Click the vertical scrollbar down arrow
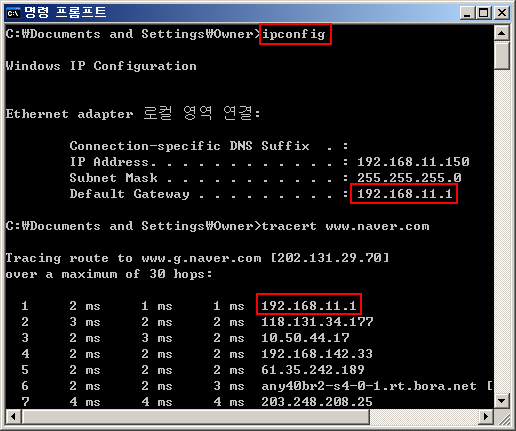This screenshot has width=516, height=431. click(502, 401)
